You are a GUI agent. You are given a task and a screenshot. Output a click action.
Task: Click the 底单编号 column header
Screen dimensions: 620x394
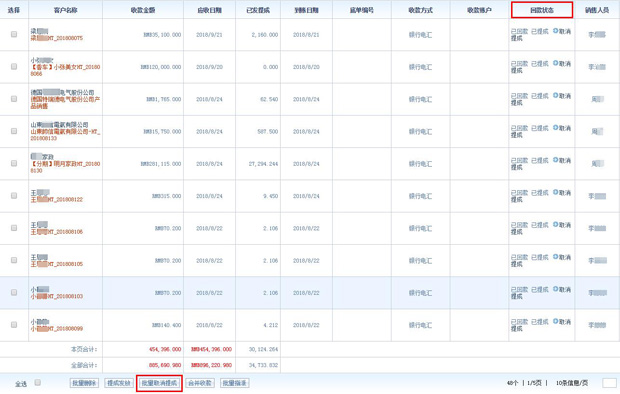point(362,10)
